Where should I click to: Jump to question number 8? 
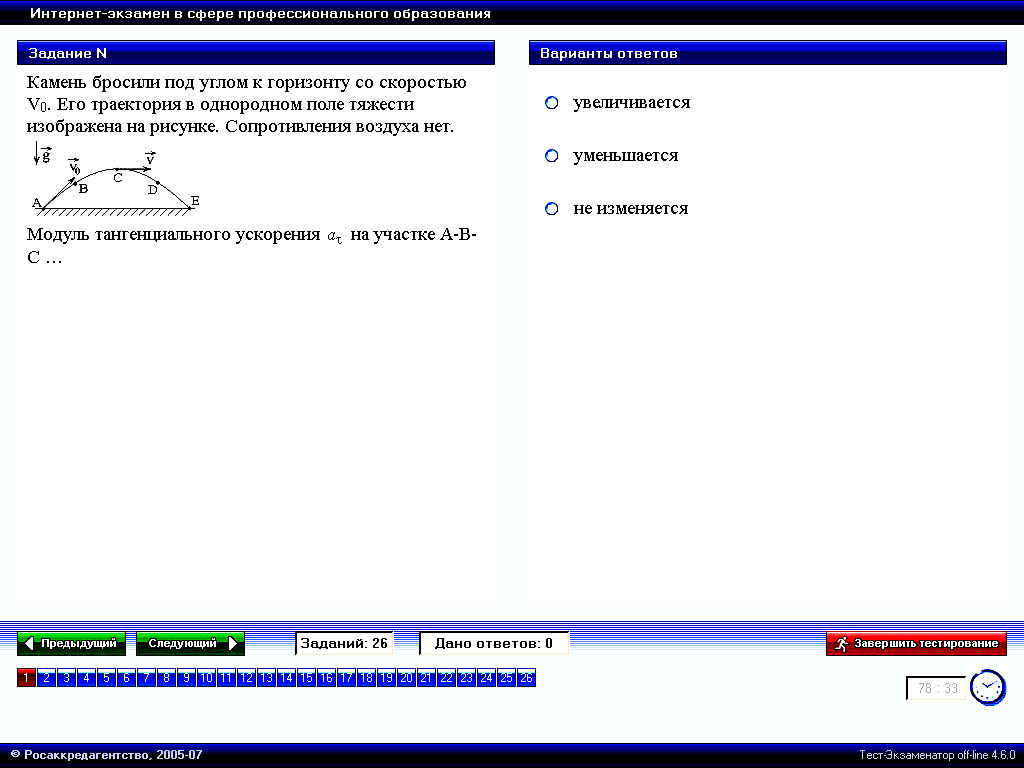click(167, 678)
